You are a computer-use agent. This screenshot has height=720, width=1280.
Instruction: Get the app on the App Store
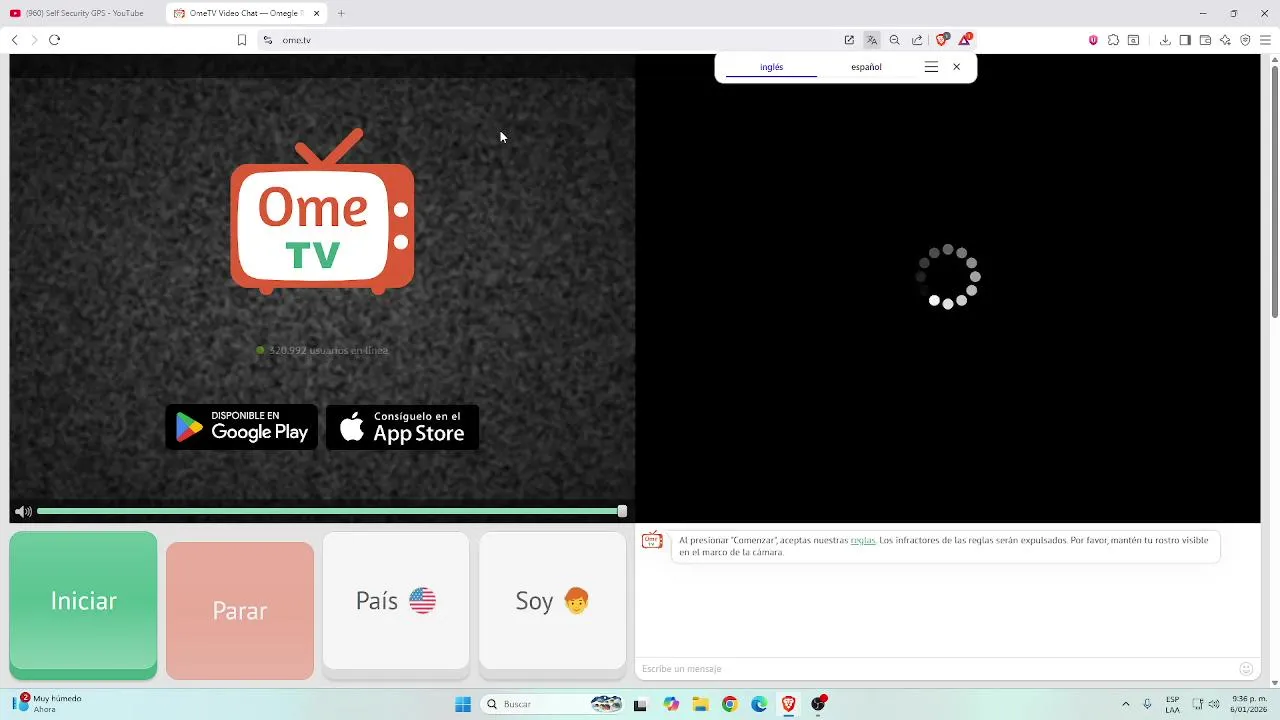(x=402, y=427)
